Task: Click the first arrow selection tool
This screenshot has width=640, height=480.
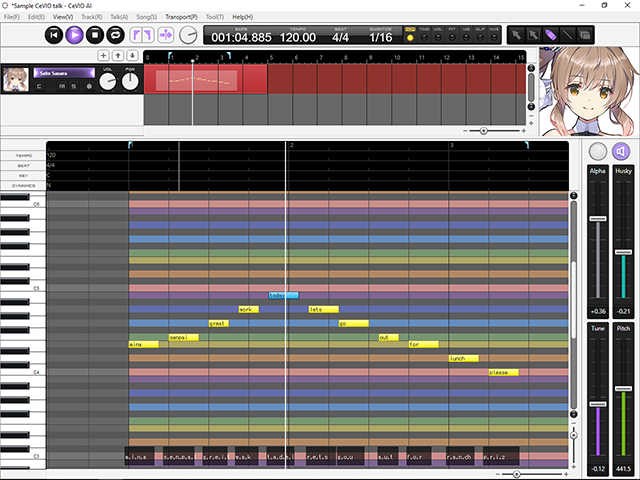Action: pyautogui.click(x=516, y=35)
